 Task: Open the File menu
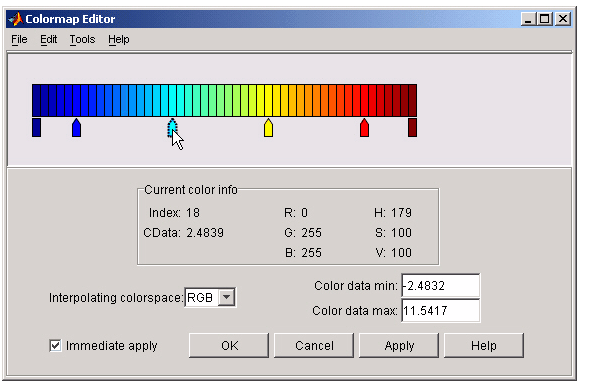coord(19,39)
